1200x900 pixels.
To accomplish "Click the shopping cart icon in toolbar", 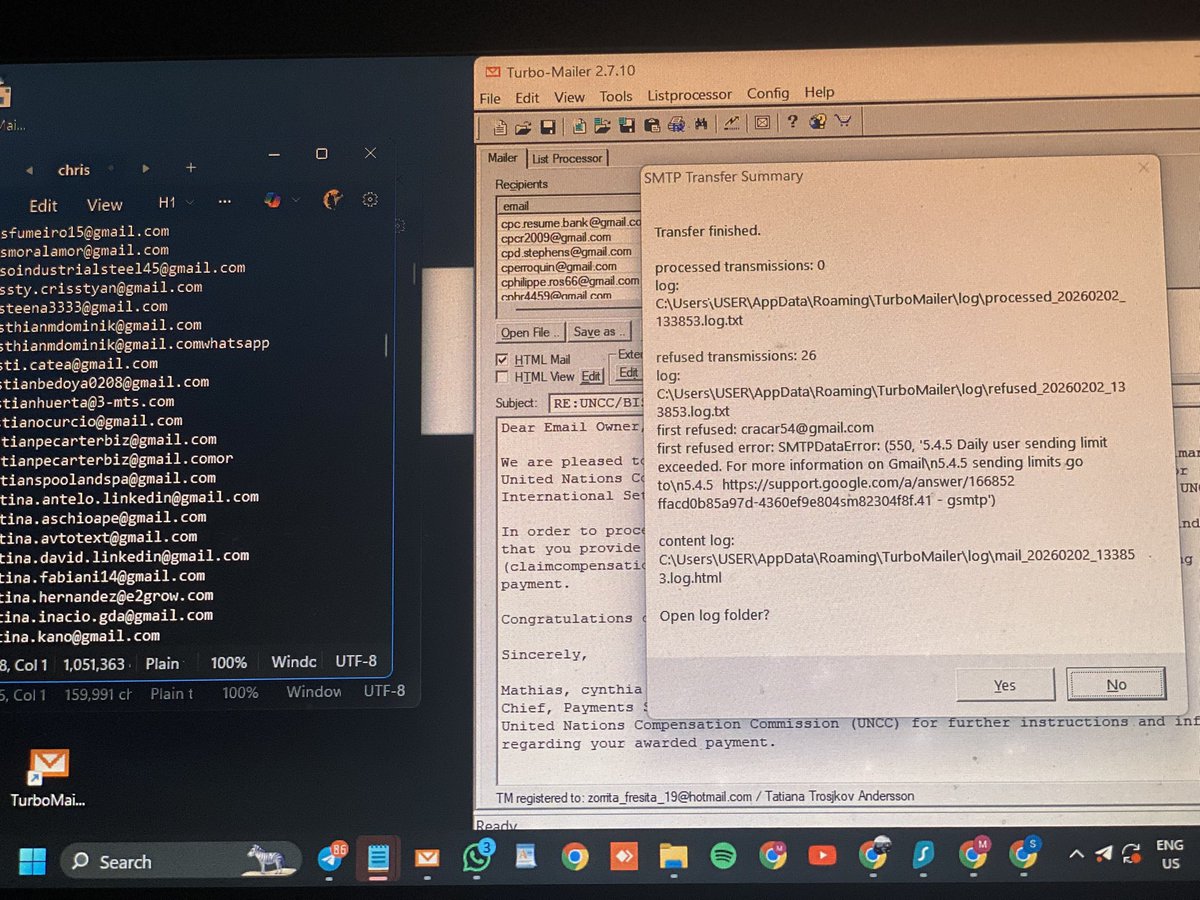I will tap(843, 122).
